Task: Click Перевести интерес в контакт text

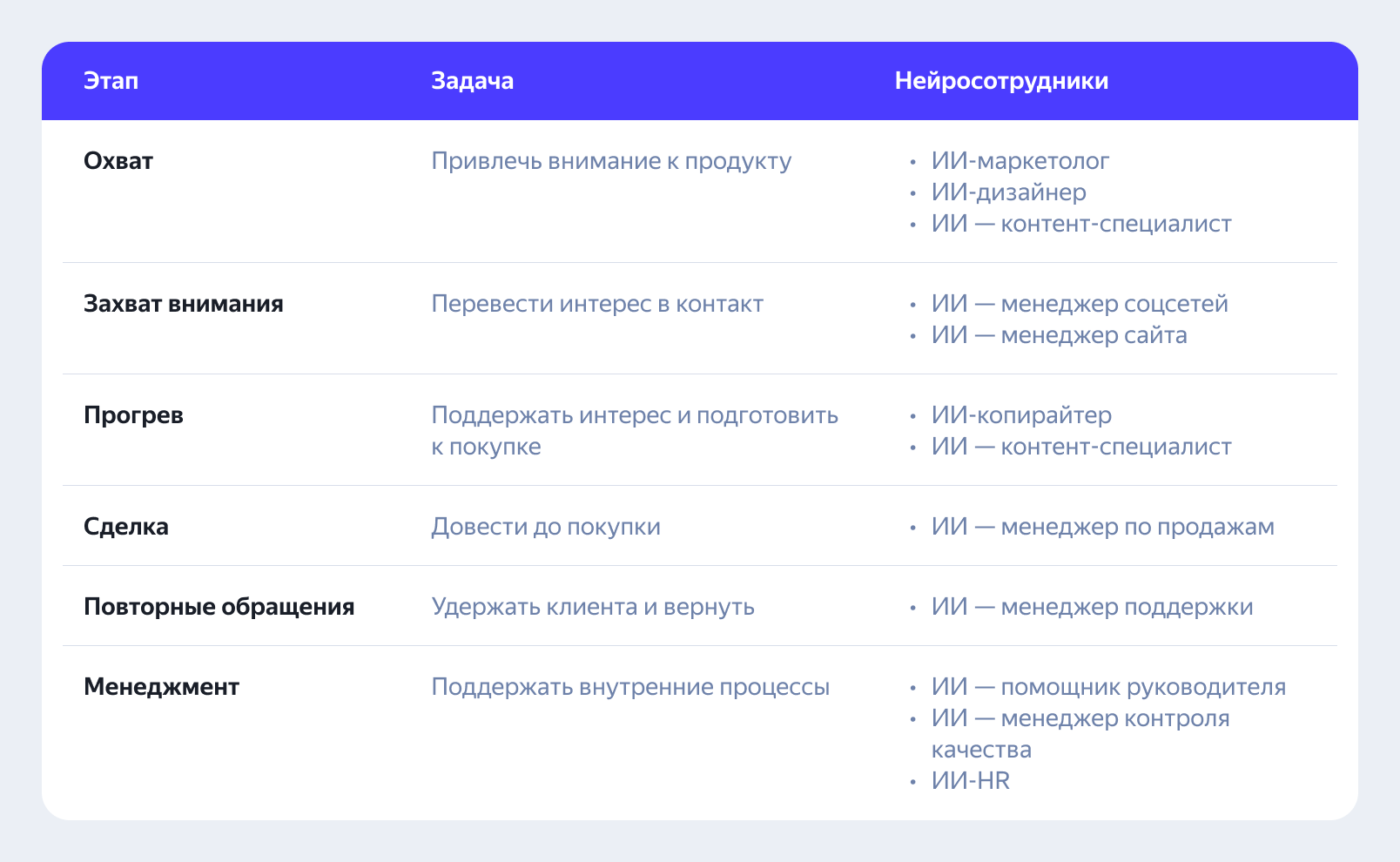Action: (597, 304)
